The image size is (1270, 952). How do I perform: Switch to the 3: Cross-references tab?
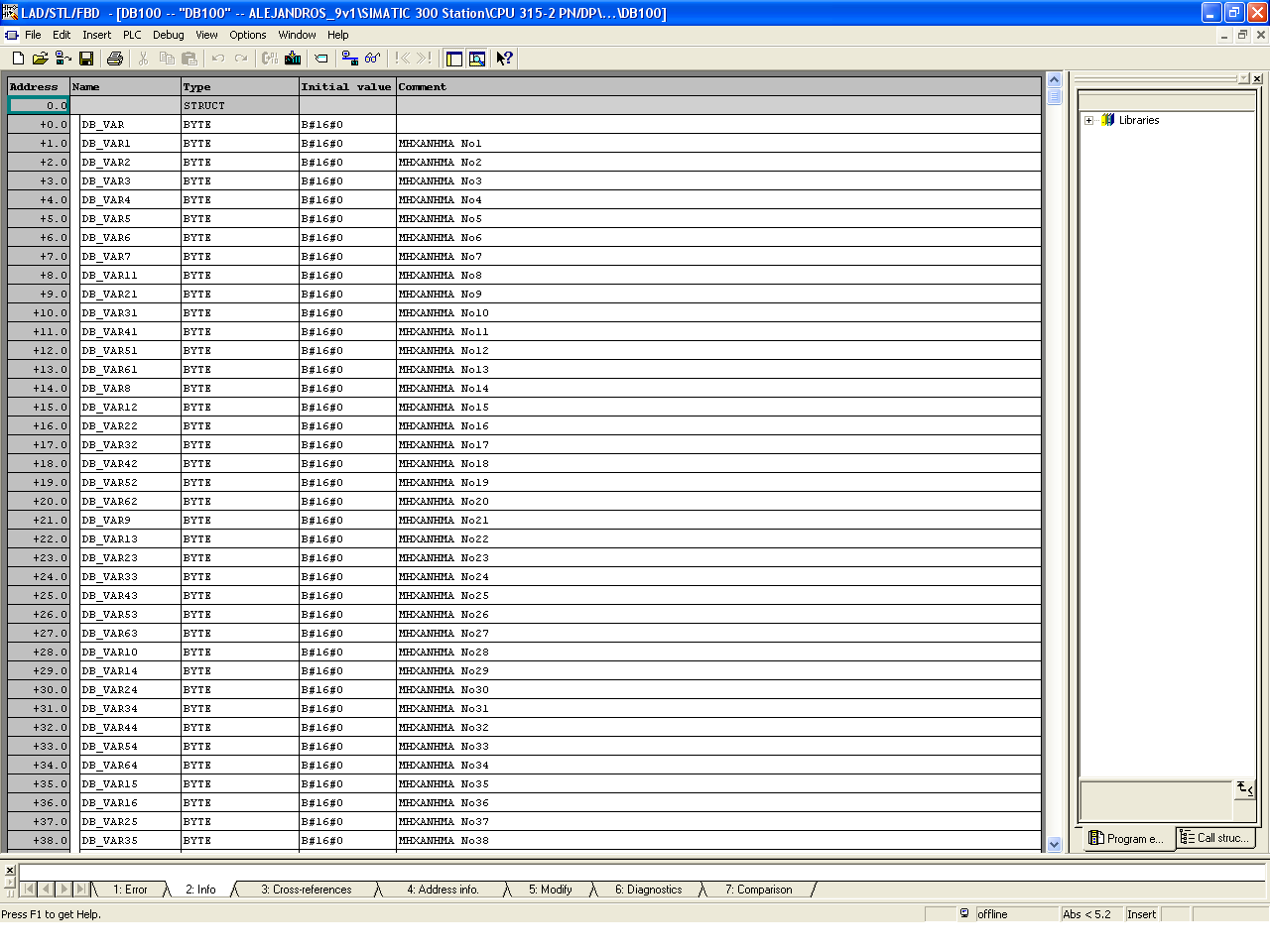coord(307,890)
